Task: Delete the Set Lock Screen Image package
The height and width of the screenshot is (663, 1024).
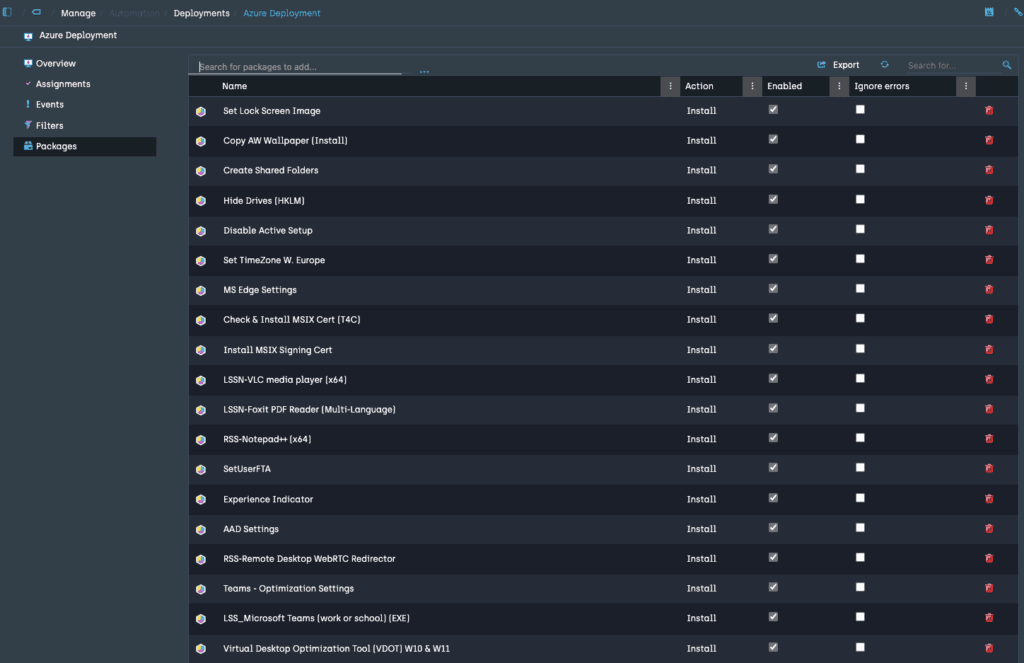Action: coord(989,111)
